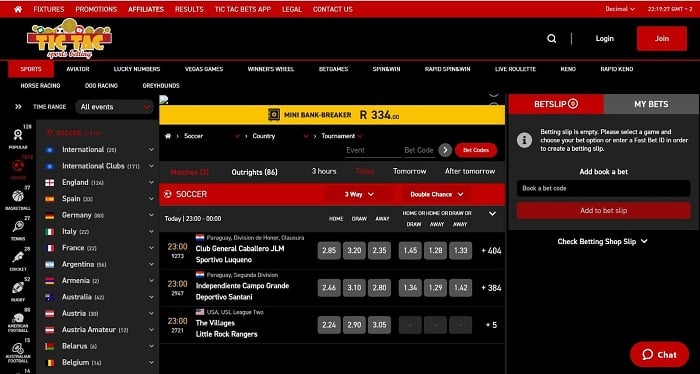Open the Lucky Numbers tab
Screen dimensions: 700x374
[x=137, y=69]
